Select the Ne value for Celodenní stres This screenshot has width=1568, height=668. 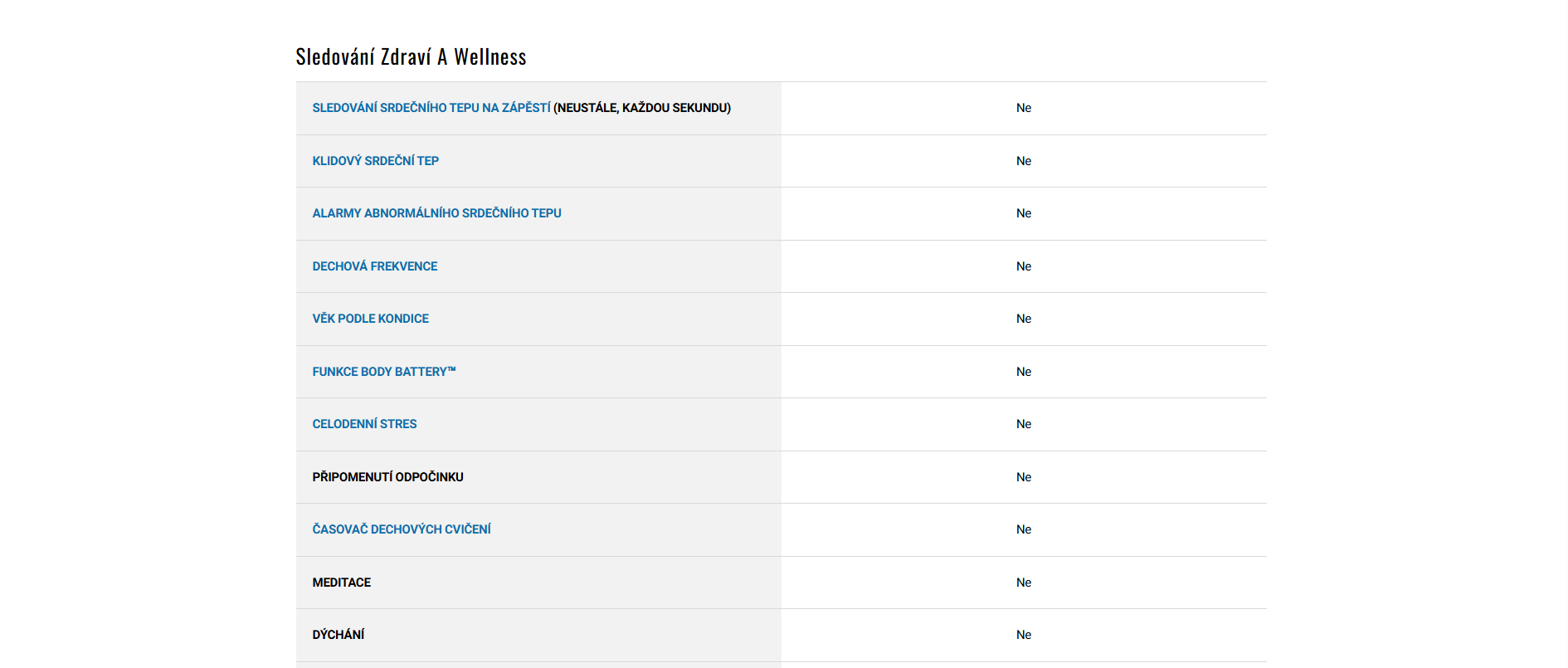click(x=1024, y=424)
